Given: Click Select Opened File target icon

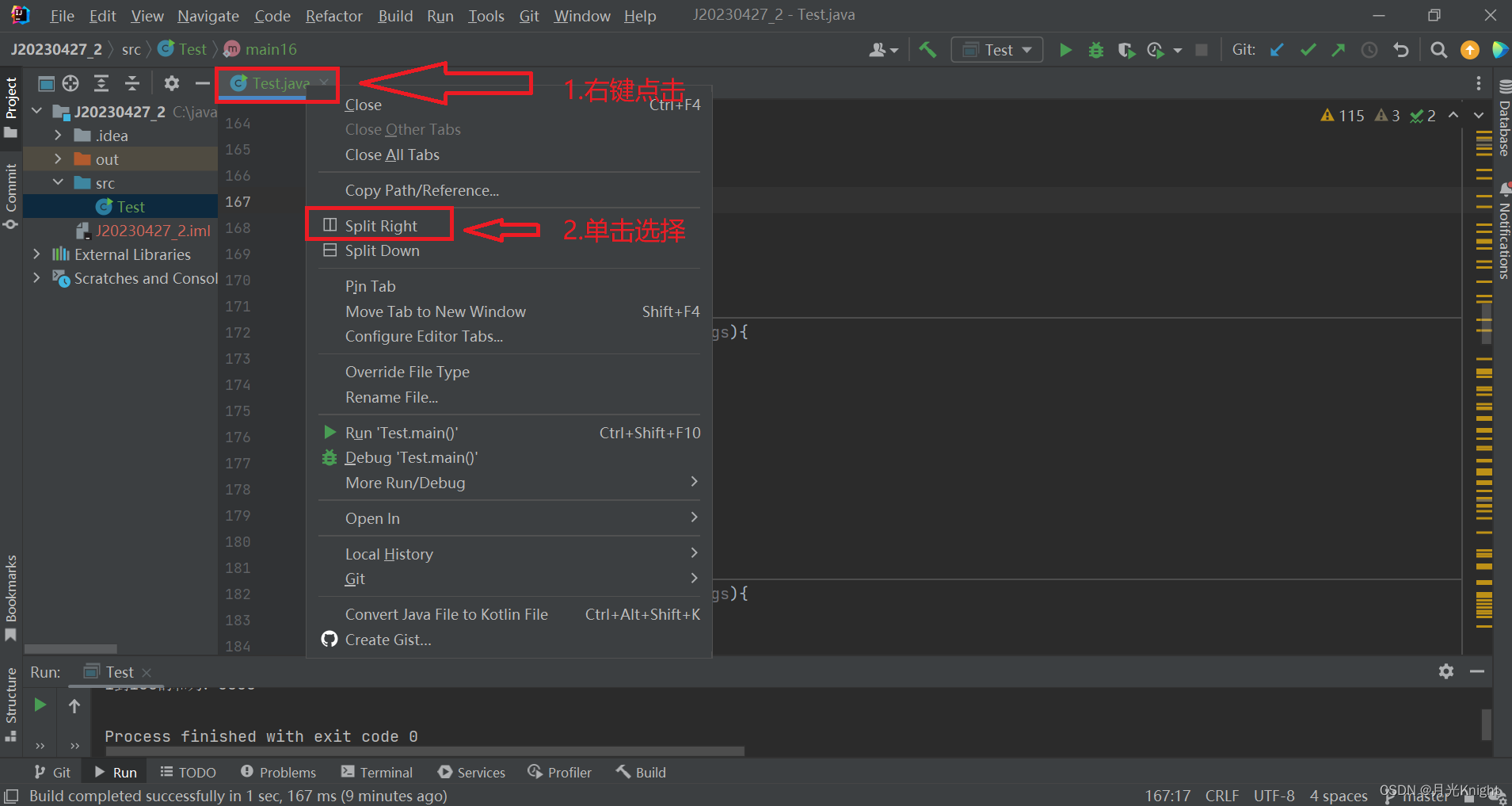Looking at the screenshot, I should click(x=70, y=83).
